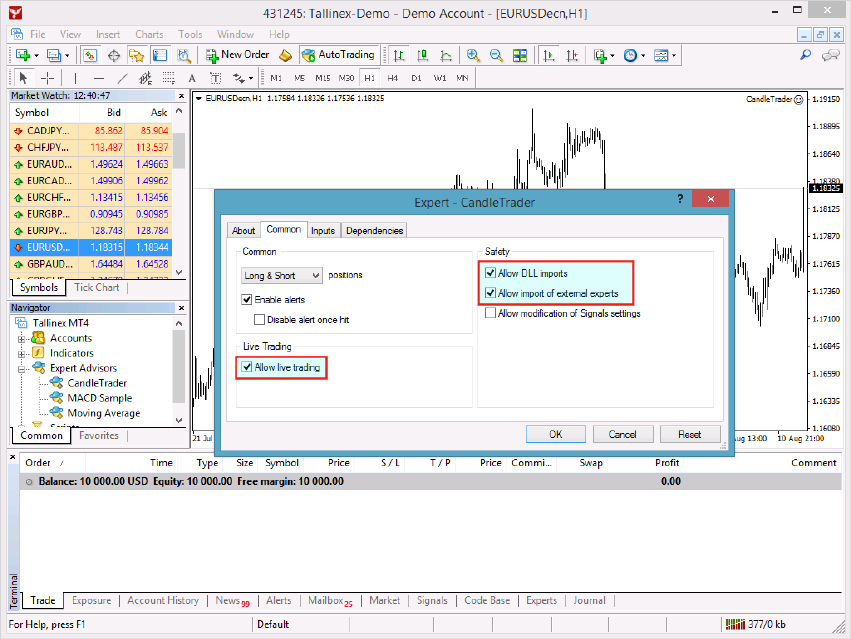This screenshot has width=851, height=639.
Task: Click the Search magnifier icon
Action: coord(806,55)
